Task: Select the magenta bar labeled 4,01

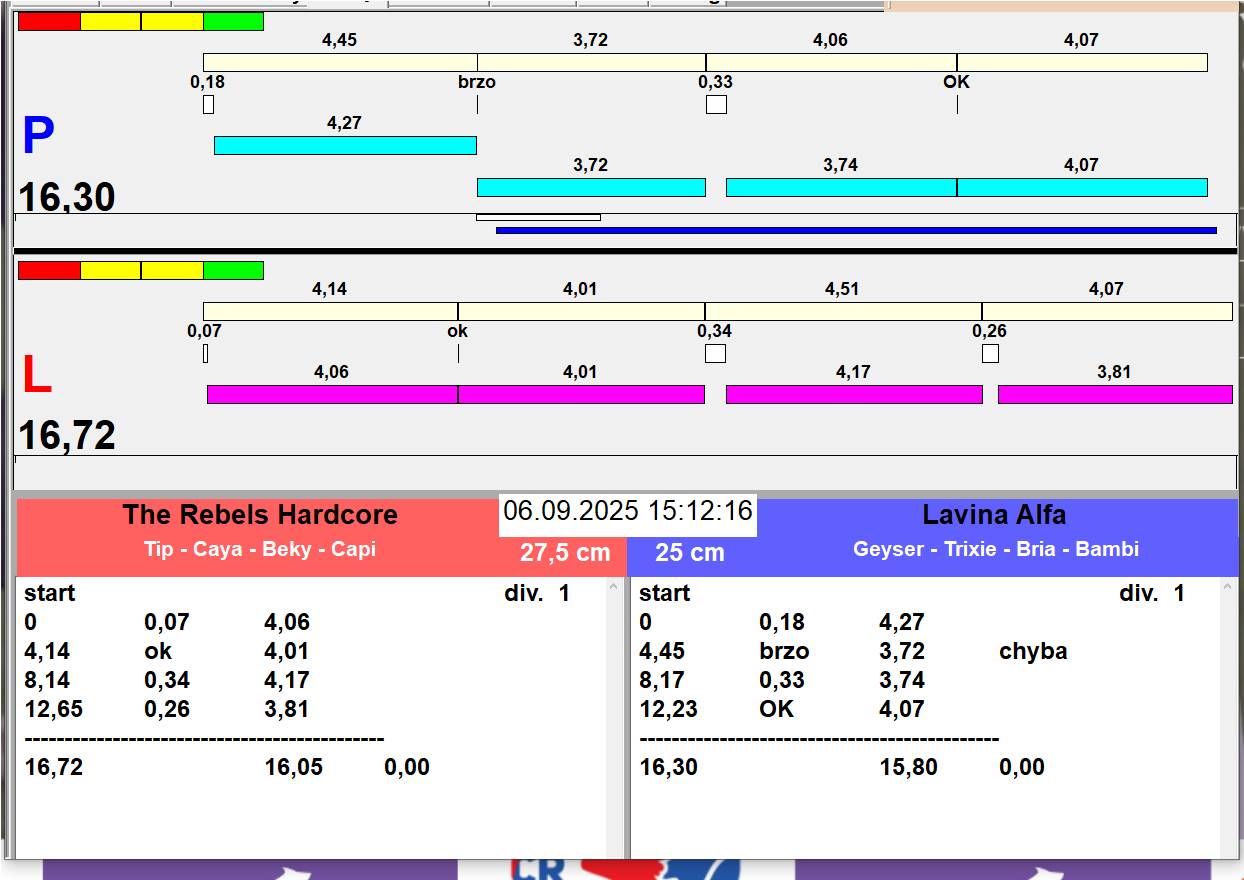Action: [581, 395]
